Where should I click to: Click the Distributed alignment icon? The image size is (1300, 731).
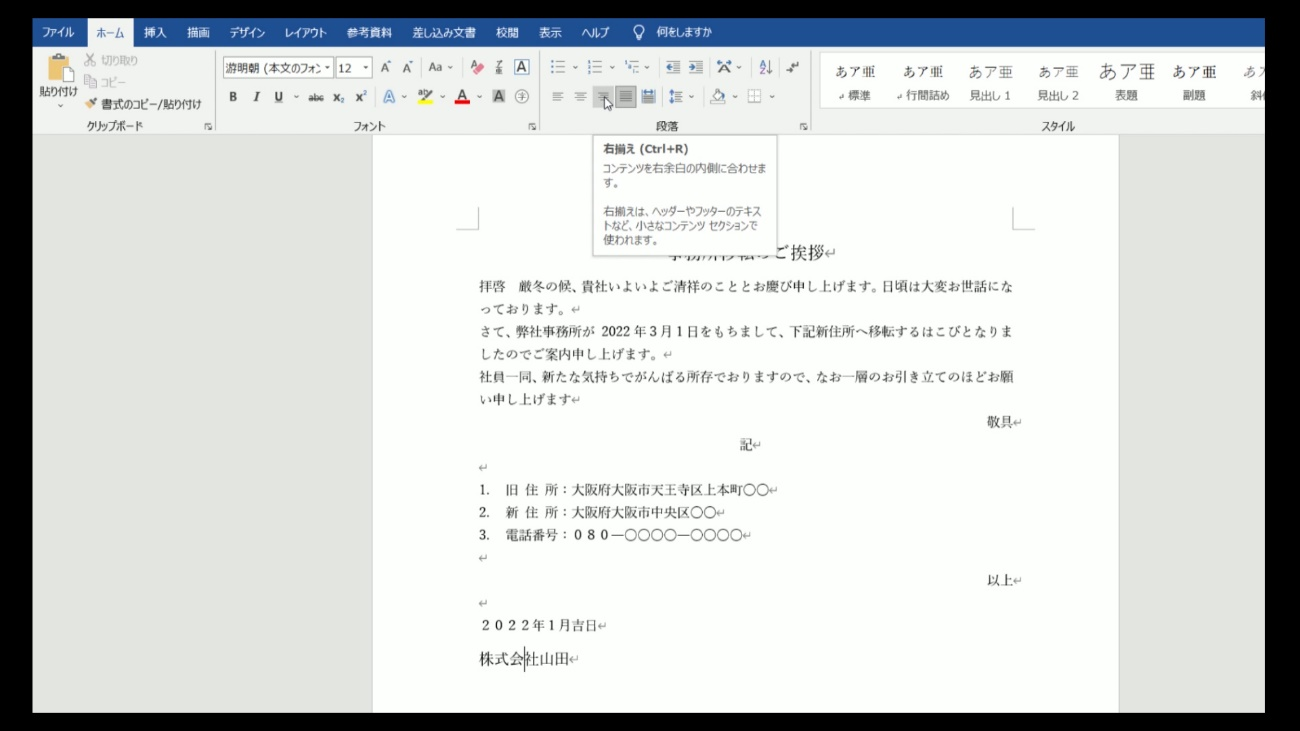click(648, 97)
